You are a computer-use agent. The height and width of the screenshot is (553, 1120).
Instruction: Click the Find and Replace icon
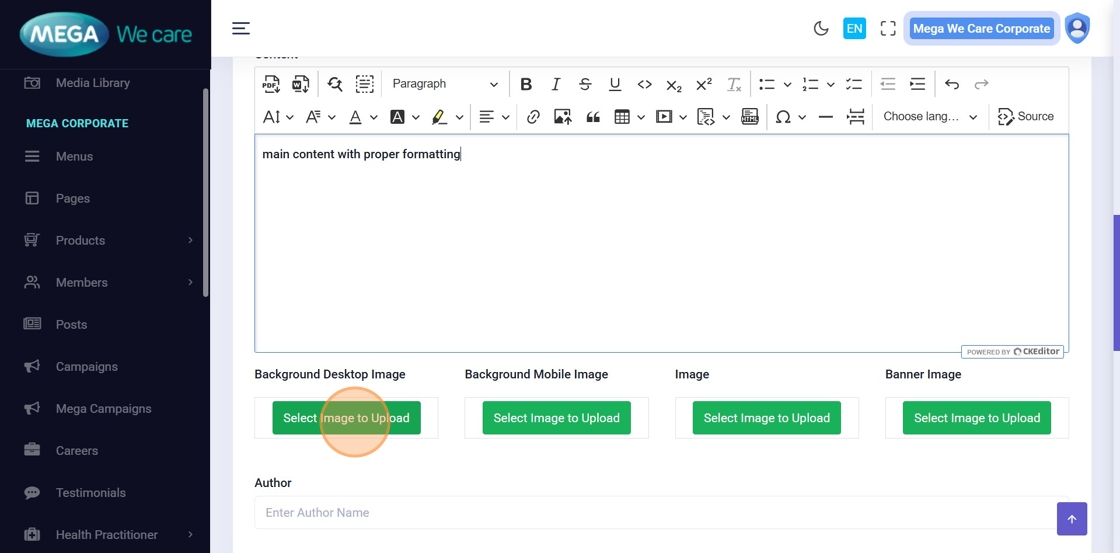click(335, 84)
